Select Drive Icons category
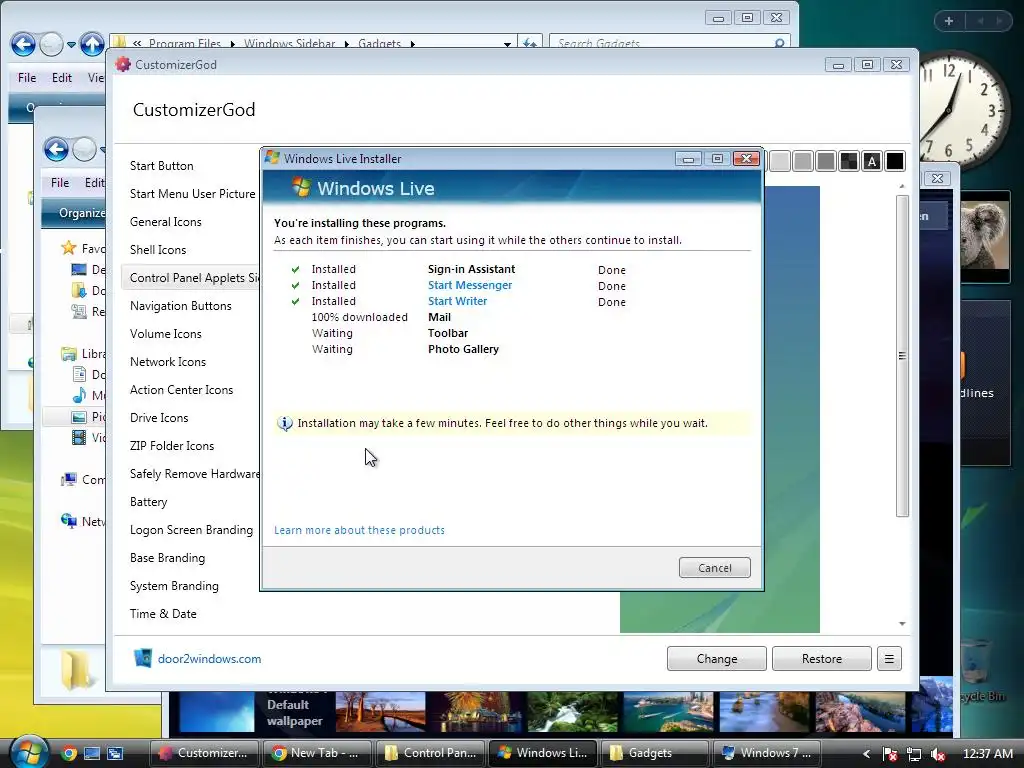The height and width of the screenshot is (768, 1024). coord(159,418)
